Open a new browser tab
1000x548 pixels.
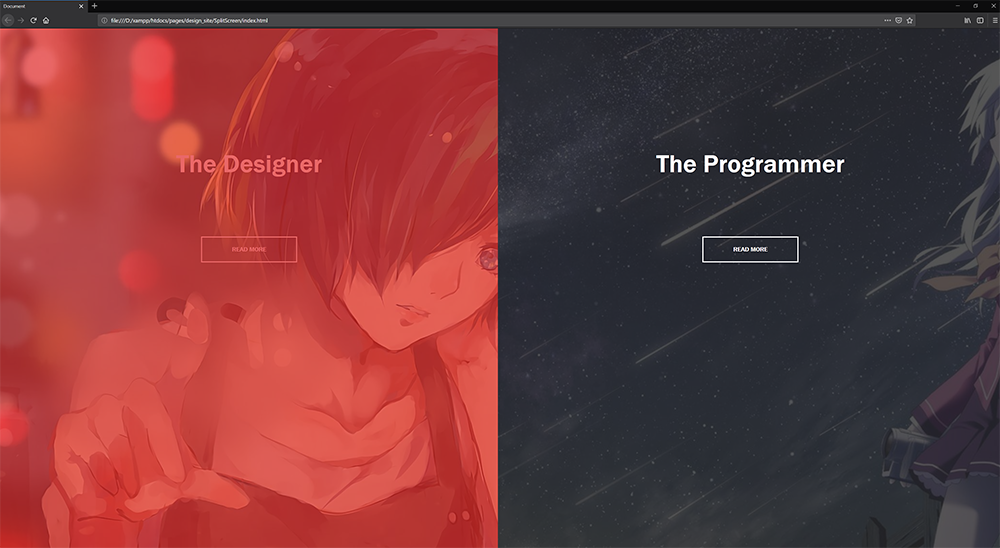(94, 6)
